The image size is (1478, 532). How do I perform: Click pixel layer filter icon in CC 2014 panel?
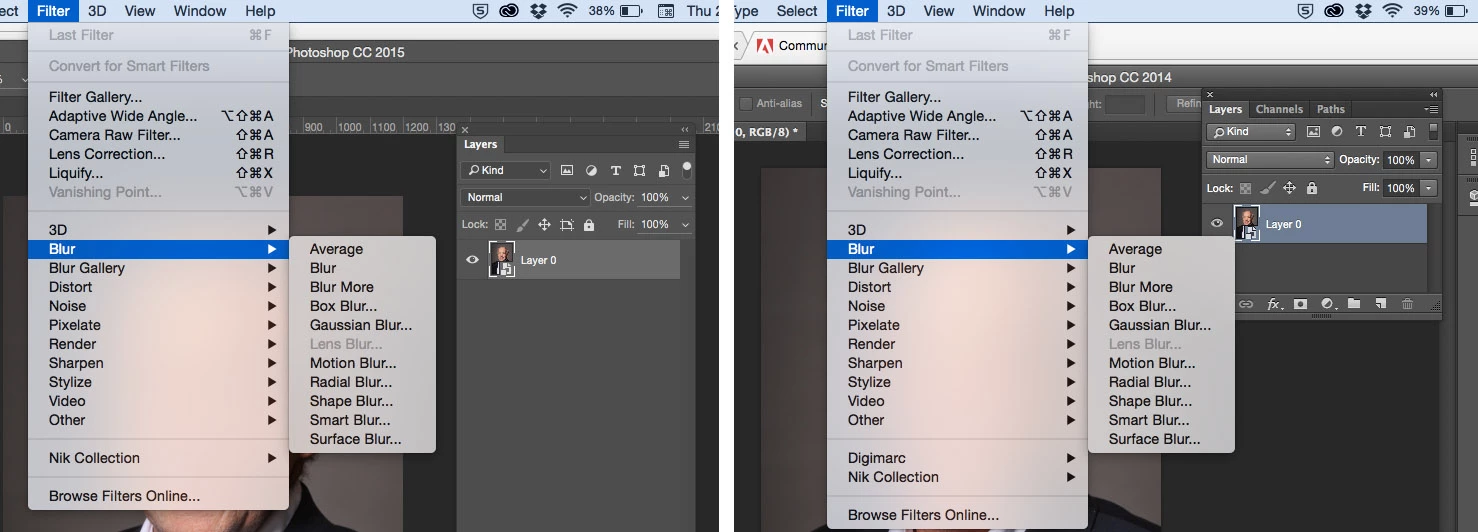click(x=1313, y=132)
